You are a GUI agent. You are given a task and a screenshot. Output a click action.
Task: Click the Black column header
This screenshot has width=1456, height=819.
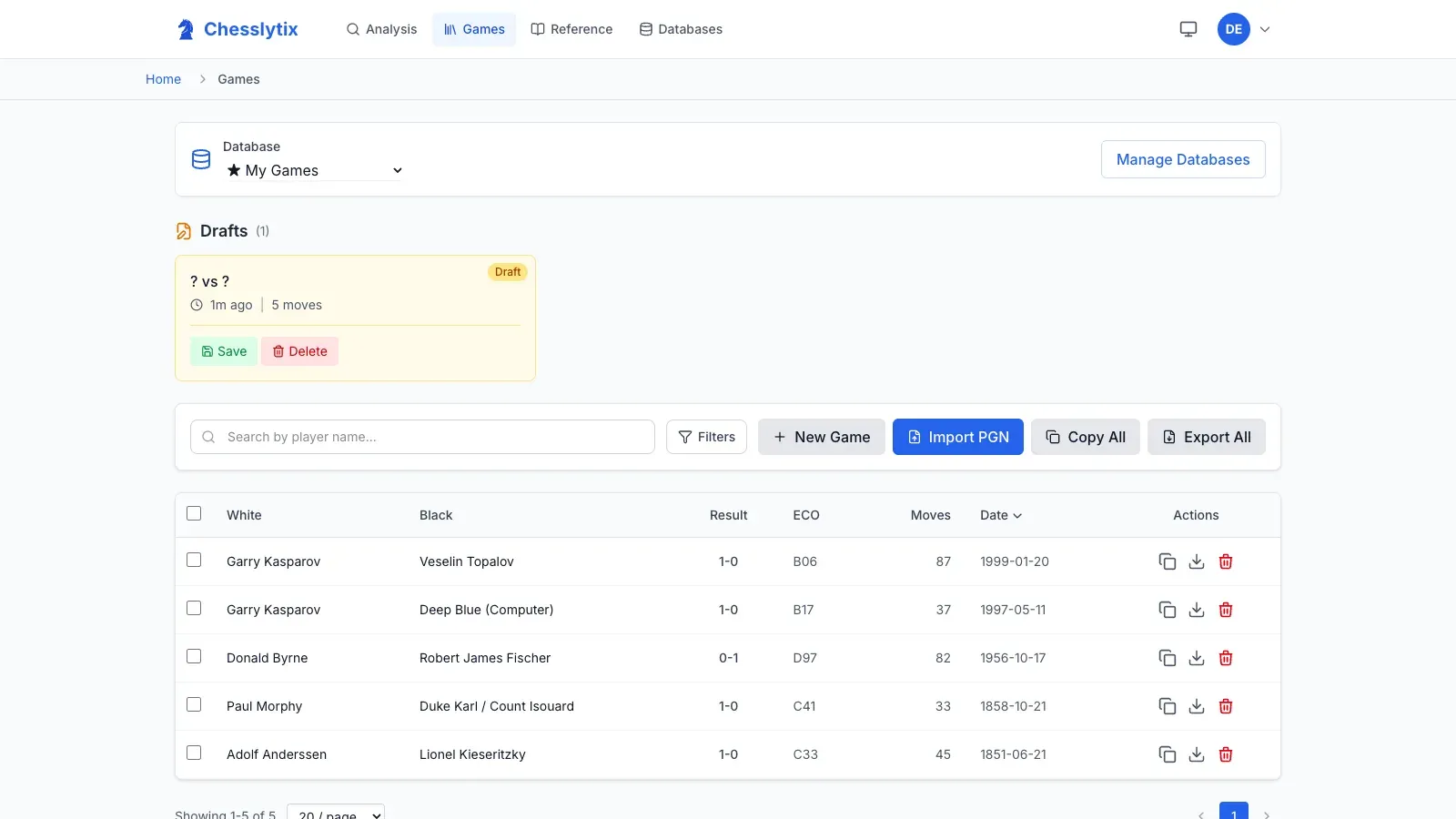point(436,515)
